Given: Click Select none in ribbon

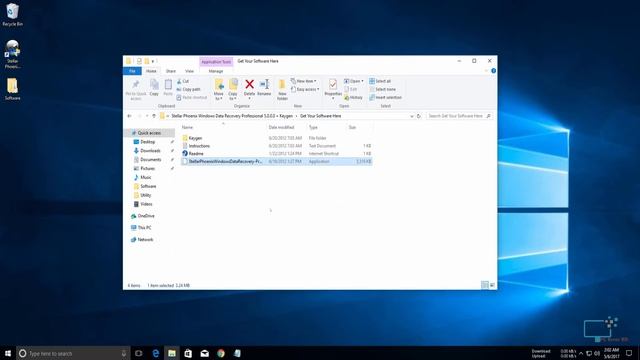Looking at the screenshot, I should click(382, 89).
